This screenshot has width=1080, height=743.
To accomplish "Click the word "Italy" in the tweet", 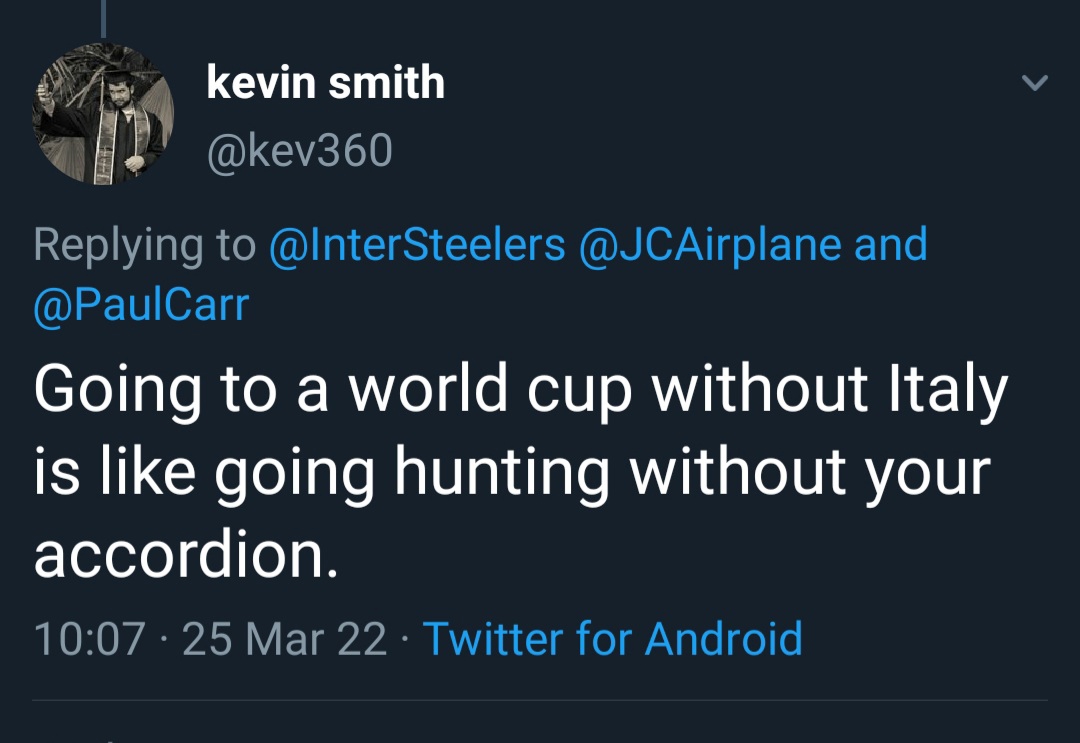I will (947, 391).
